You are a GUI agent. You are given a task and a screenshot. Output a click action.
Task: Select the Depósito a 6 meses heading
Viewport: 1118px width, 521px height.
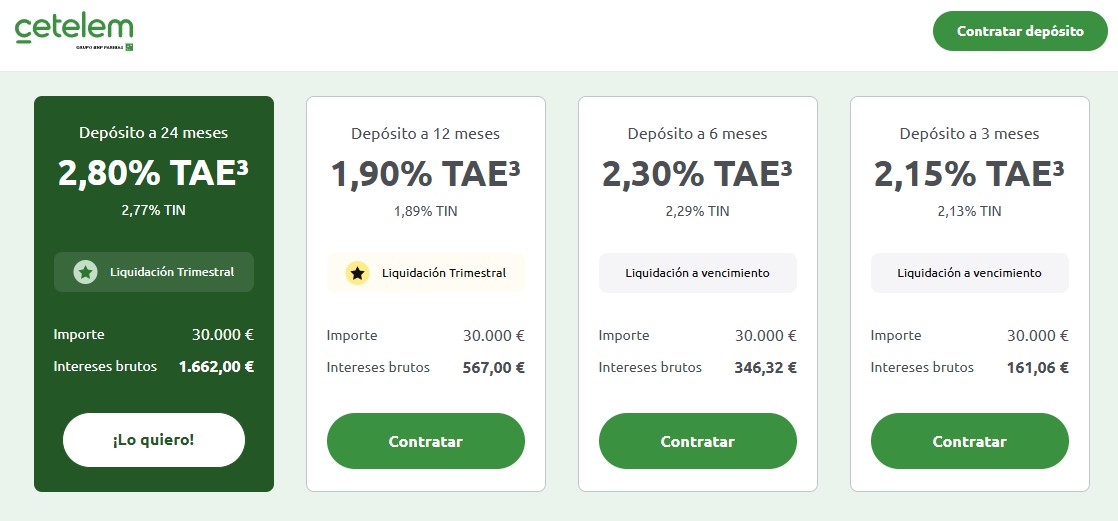697,133
